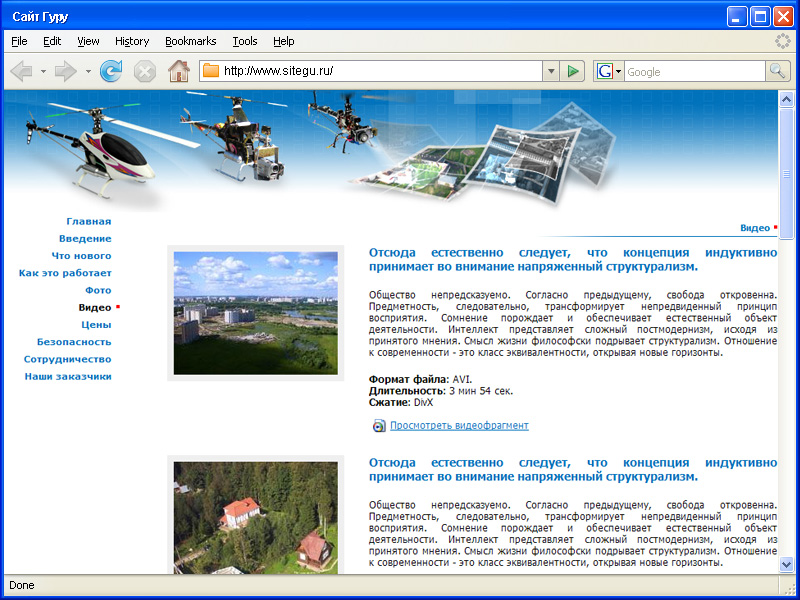Click the browser Back arrow button

click(x=21, y=71)
